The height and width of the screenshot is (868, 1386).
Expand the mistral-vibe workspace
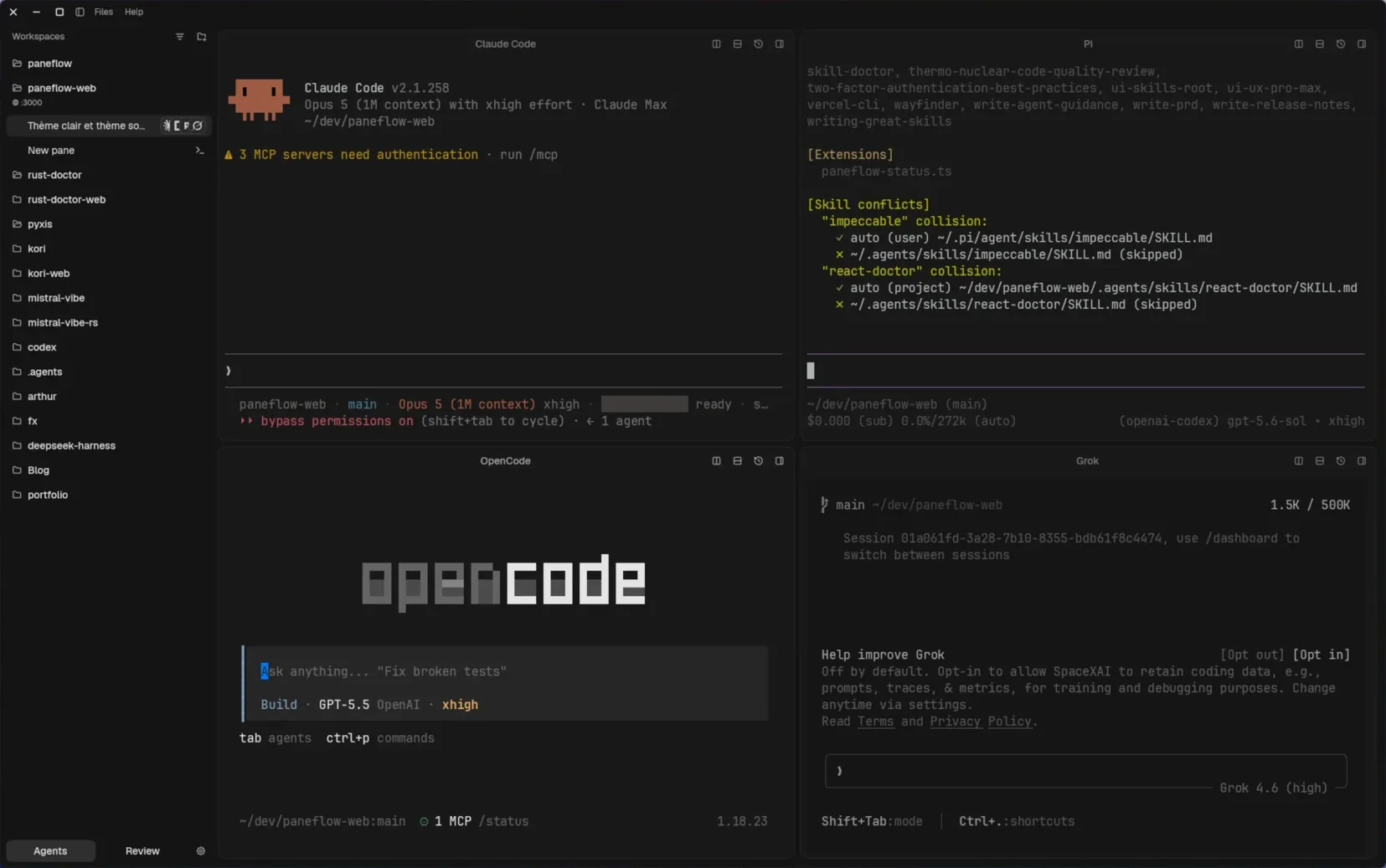pos(107,298)
